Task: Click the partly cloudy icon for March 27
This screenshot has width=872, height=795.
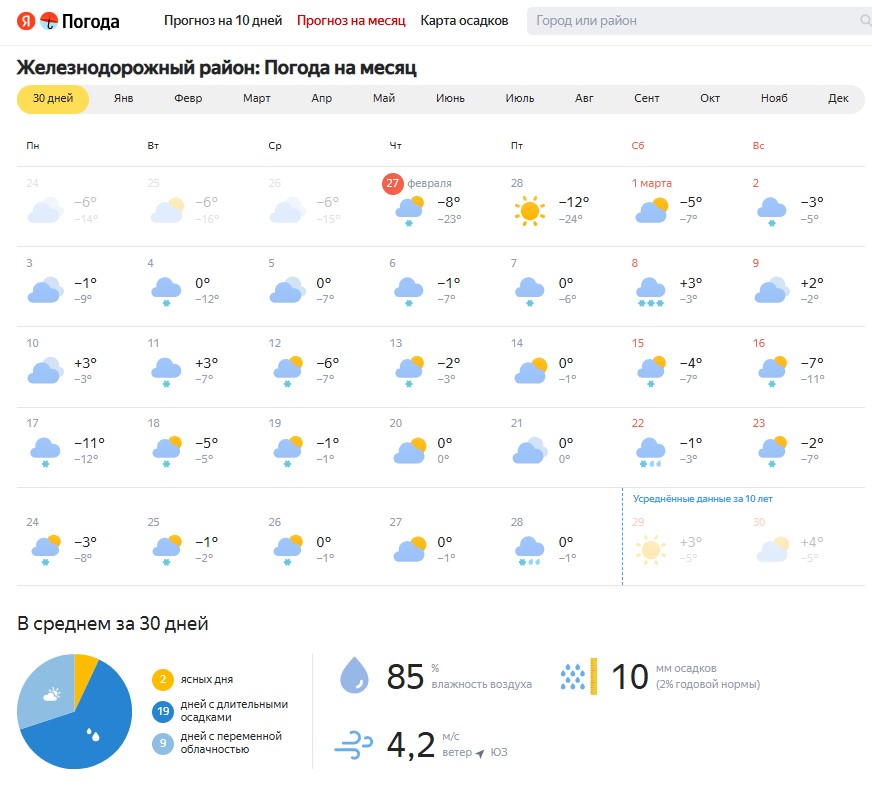Action: [409, 549]
